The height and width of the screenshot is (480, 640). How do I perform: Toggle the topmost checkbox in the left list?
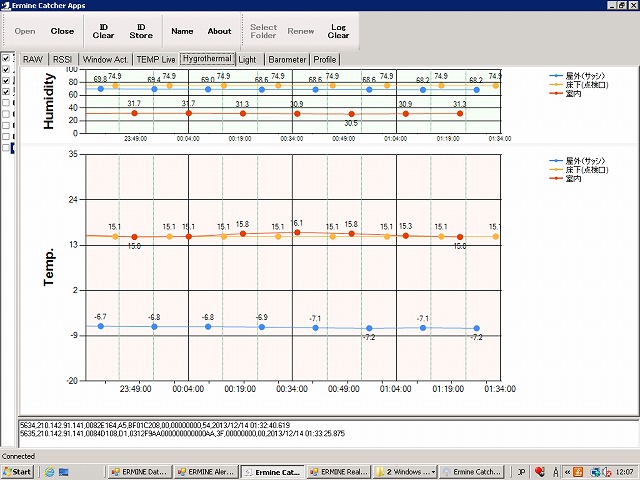click(6, 58)
